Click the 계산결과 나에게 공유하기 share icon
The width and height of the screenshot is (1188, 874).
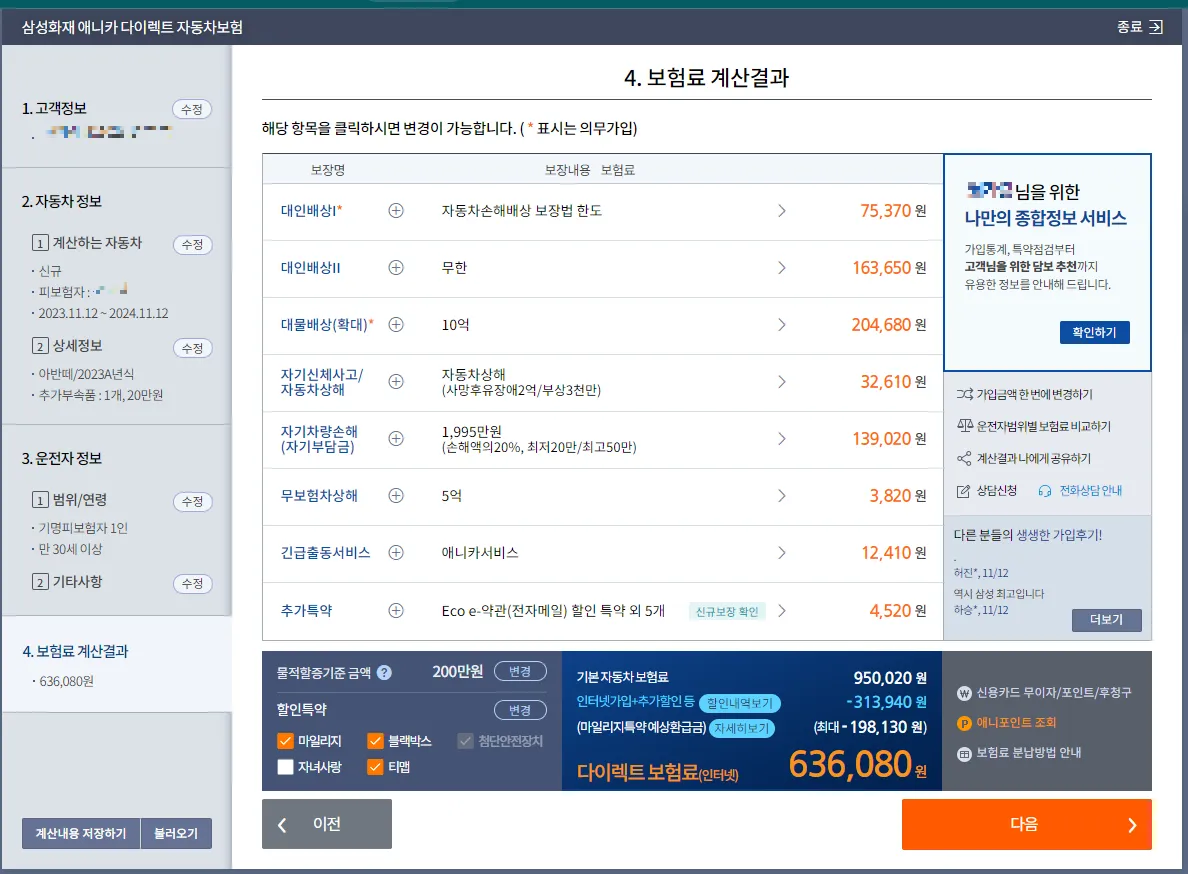point(964,458)
